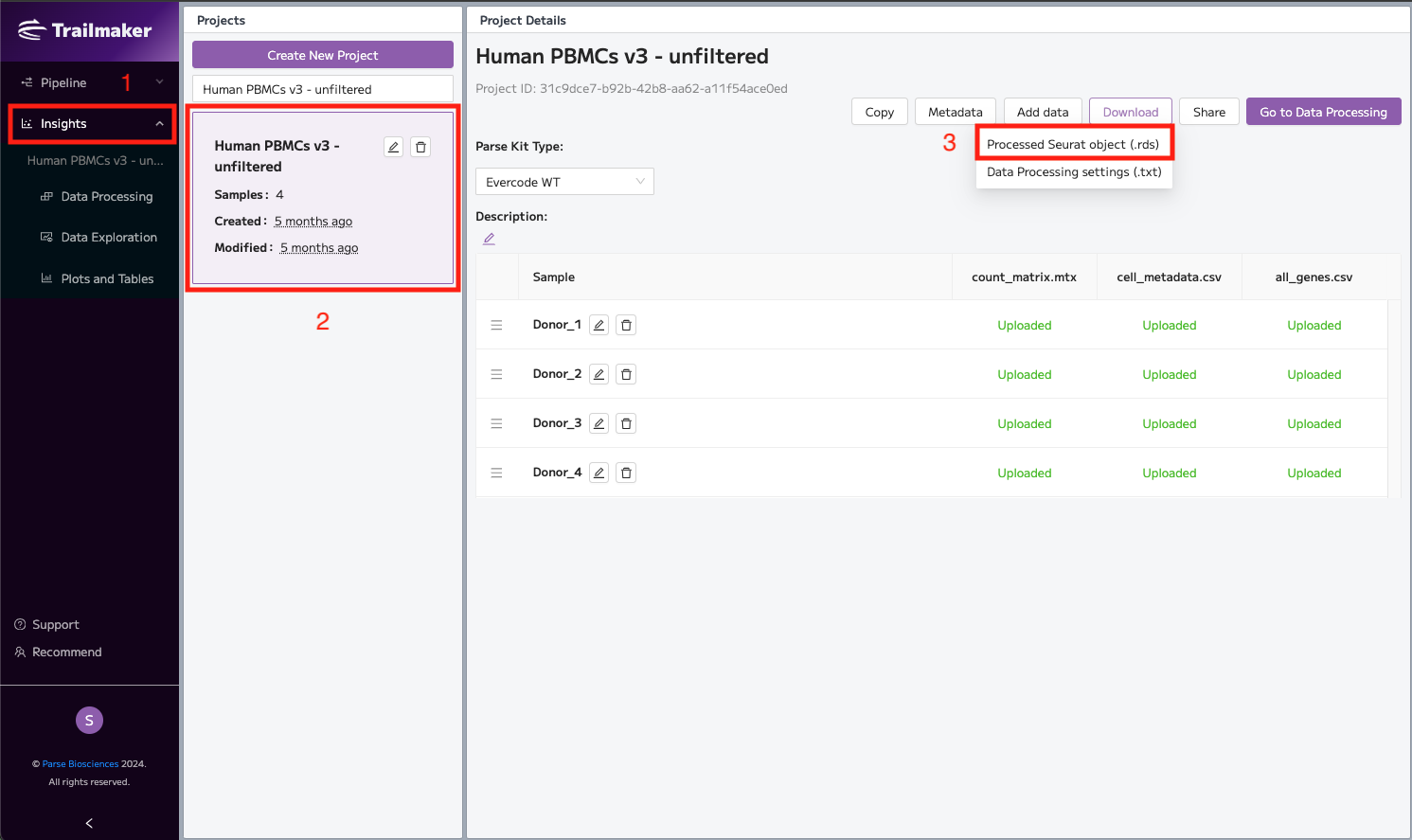Open Data Exploration in the sidebar
The image size is (1412, 840).
click(x=109, y=238)
